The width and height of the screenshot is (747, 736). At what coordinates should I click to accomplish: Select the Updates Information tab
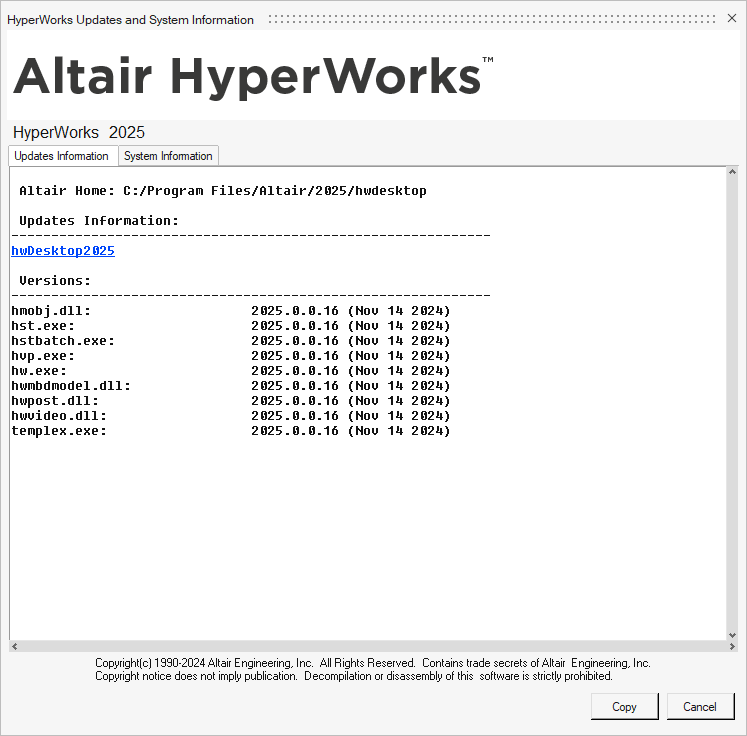[x=61, y=156]
